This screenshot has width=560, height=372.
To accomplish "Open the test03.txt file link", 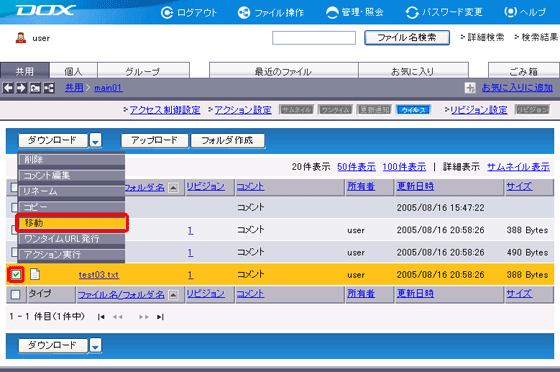I will click(99, 275).
